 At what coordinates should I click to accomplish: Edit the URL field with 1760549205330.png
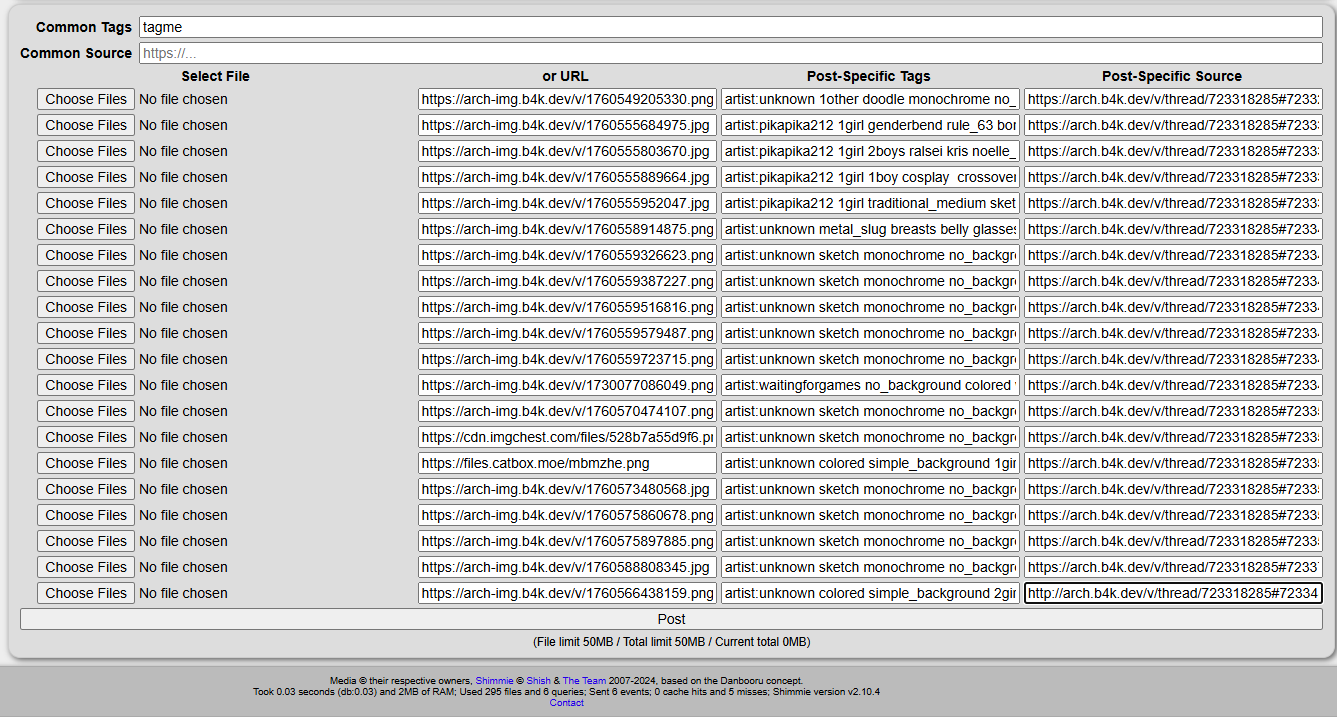pyautogui.click(x=567, y=99)
